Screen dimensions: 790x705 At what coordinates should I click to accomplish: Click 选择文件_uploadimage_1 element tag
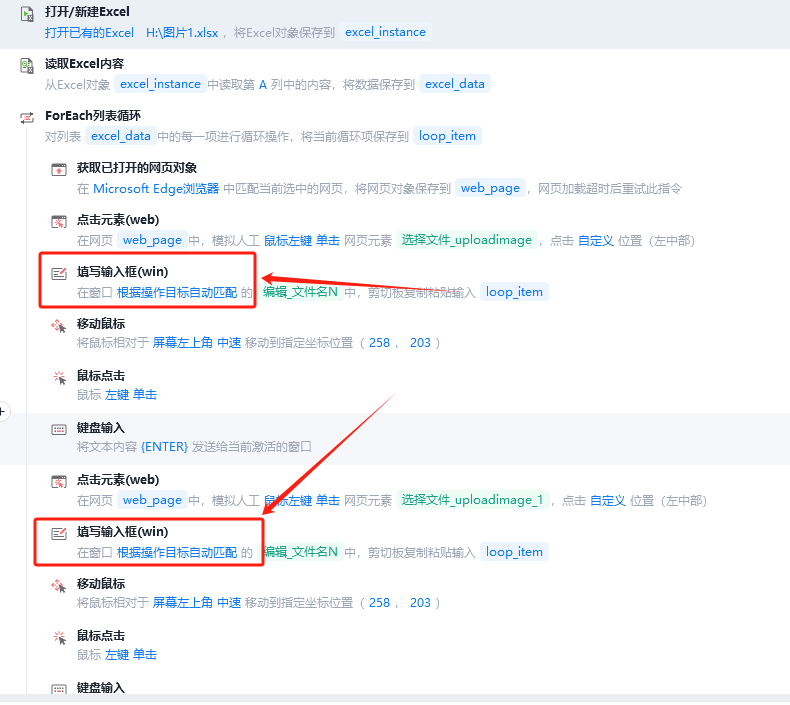tap(473, 500)
